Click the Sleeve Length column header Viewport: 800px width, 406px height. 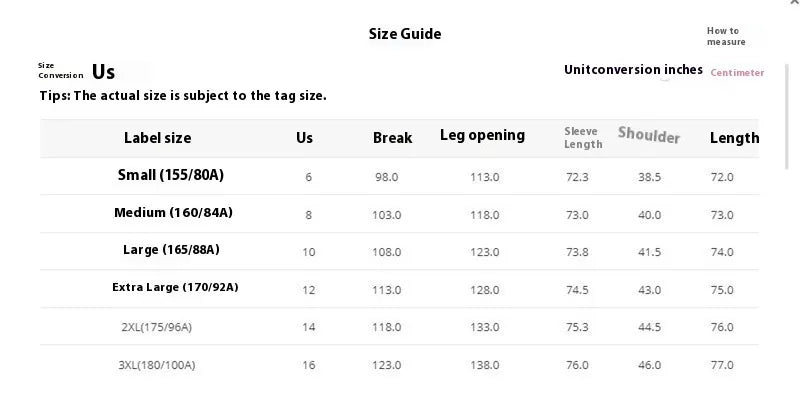click(583, 138)
